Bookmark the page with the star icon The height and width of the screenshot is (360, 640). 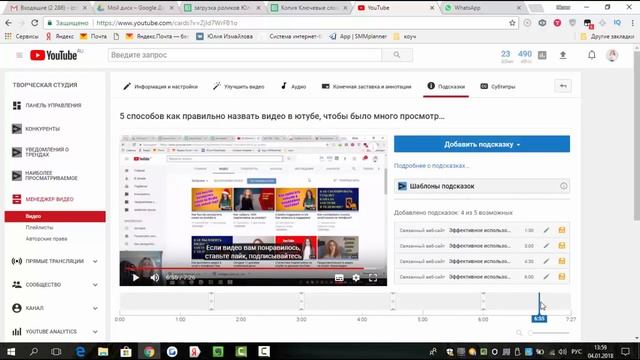(x=512, y=23)
